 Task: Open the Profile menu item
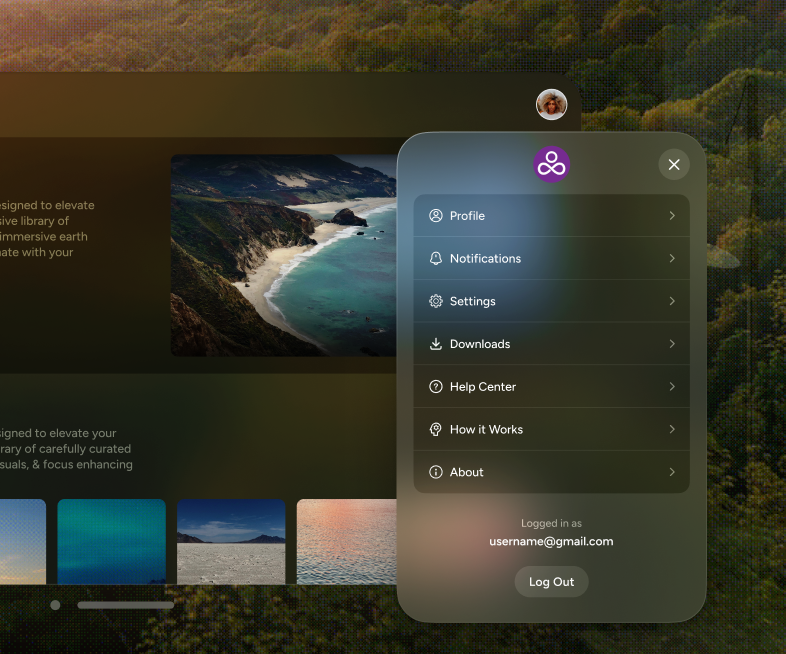(x=551, y=215)
